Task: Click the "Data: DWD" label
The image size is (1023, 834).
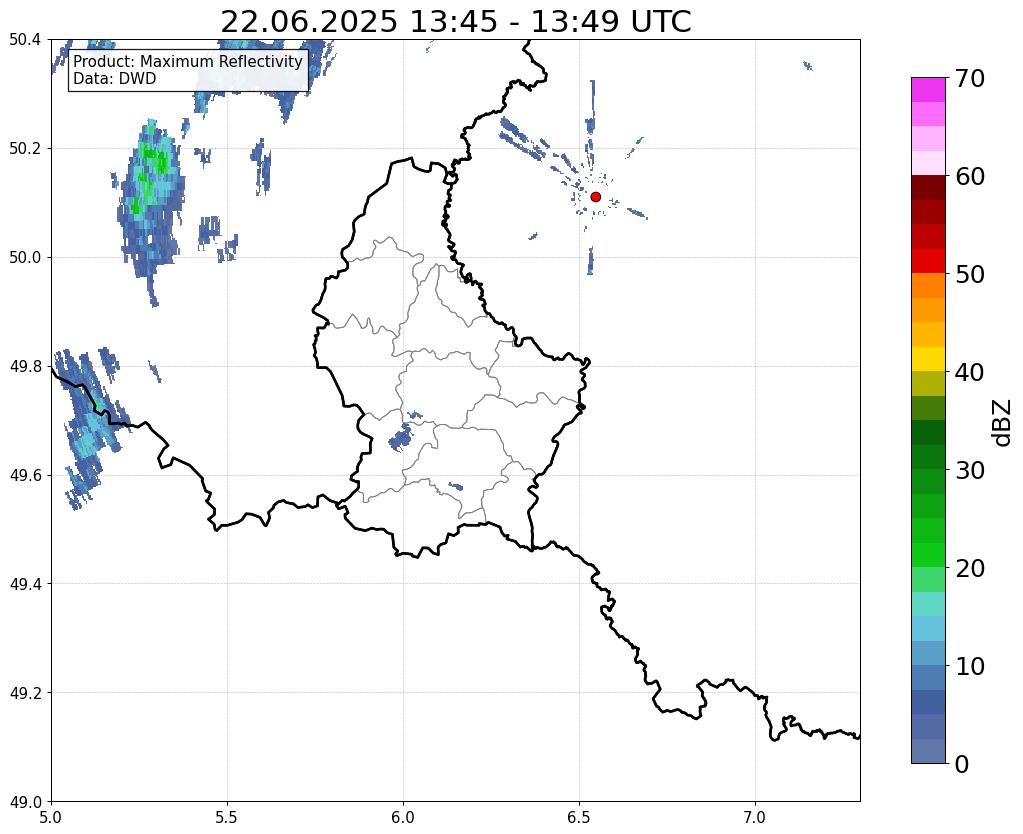Action: click(x=115, y=79)
